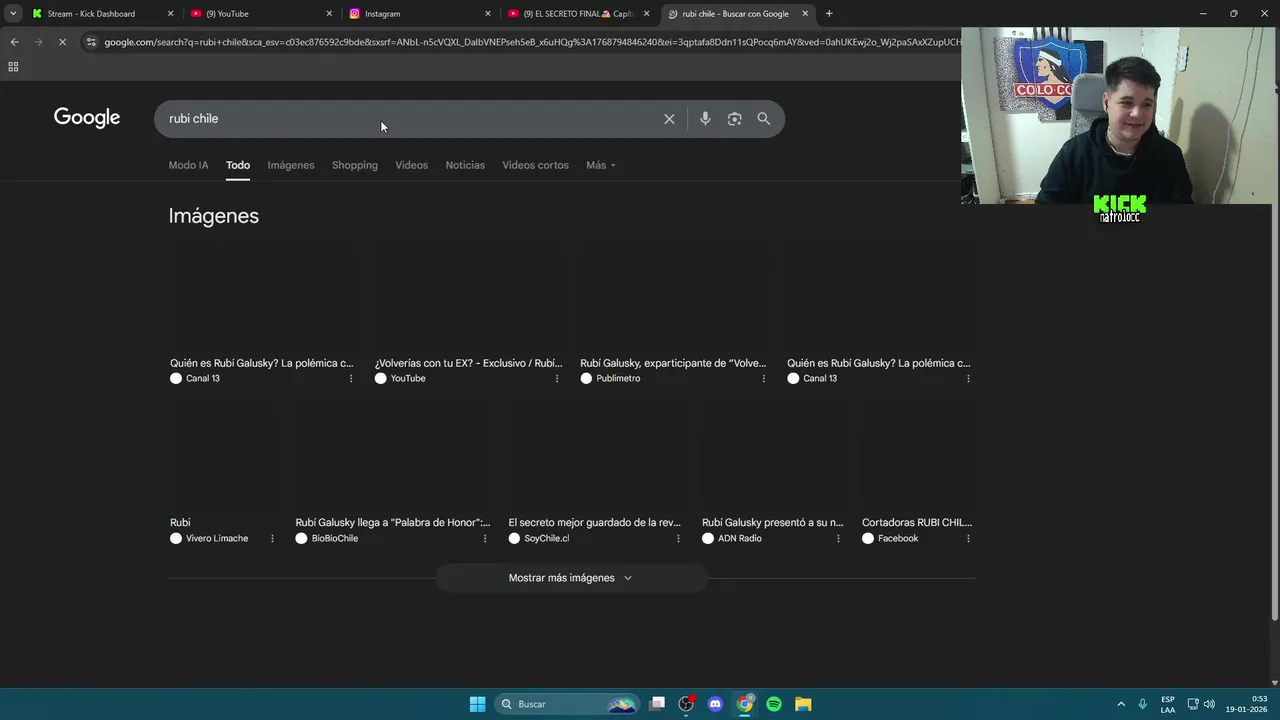Select the Imágenes search tab
Image resolution: width=1280 pixels, height=720 pixels.
tap(291, 165)
